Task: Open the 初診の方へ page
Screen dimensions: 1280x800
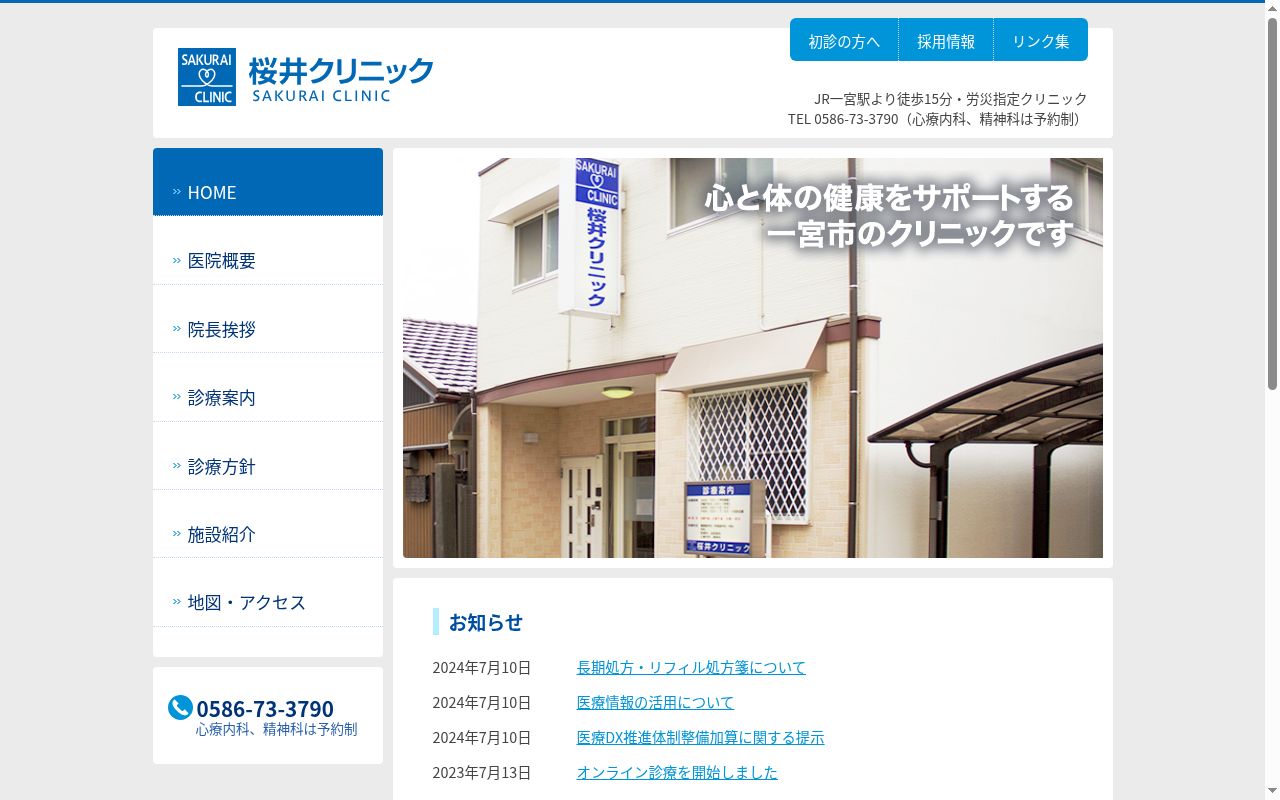Action: [x=844, y=41]
